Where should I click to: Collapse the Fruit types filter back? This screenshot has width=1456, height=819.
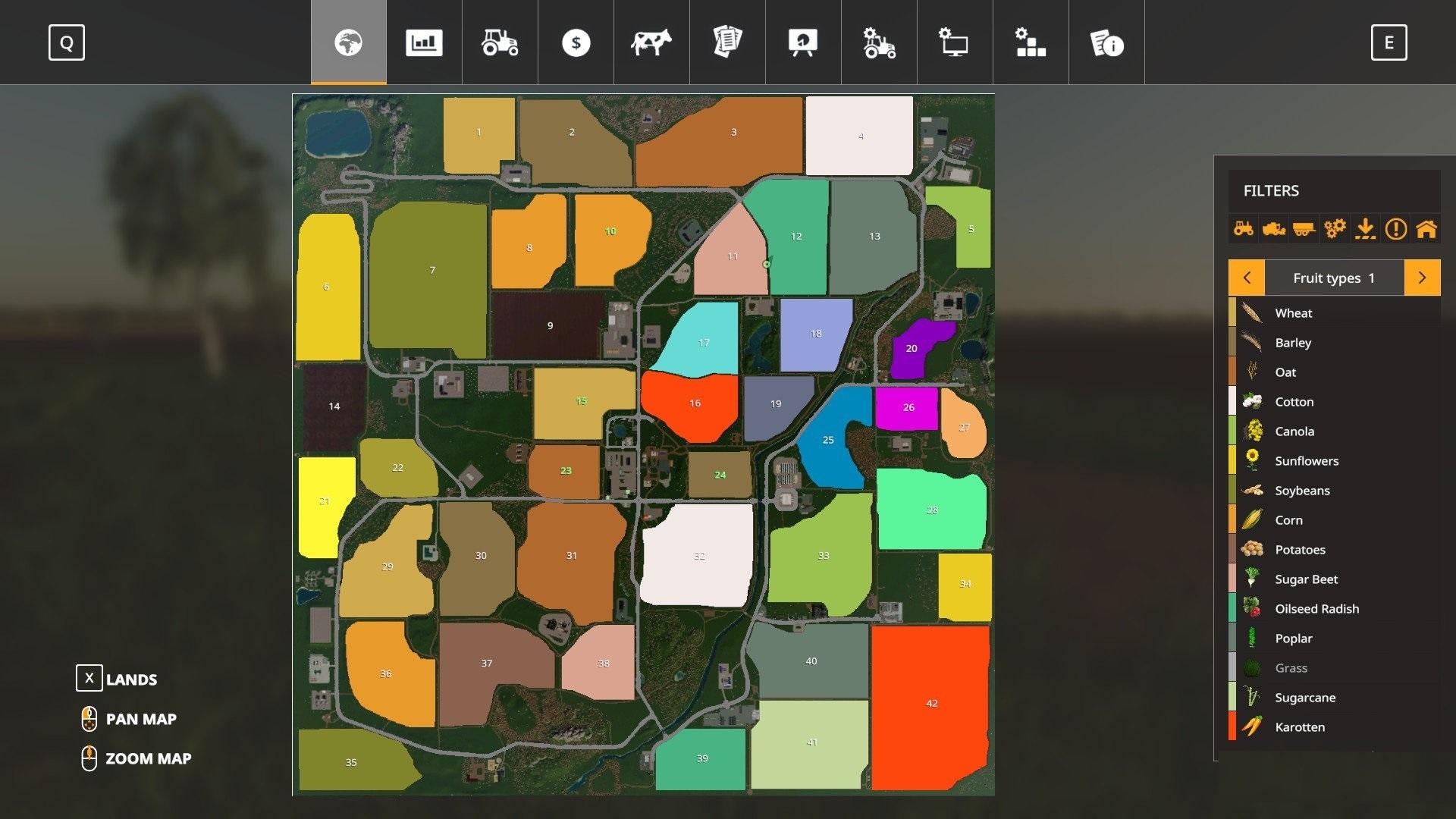click(x=1245, y=278)
